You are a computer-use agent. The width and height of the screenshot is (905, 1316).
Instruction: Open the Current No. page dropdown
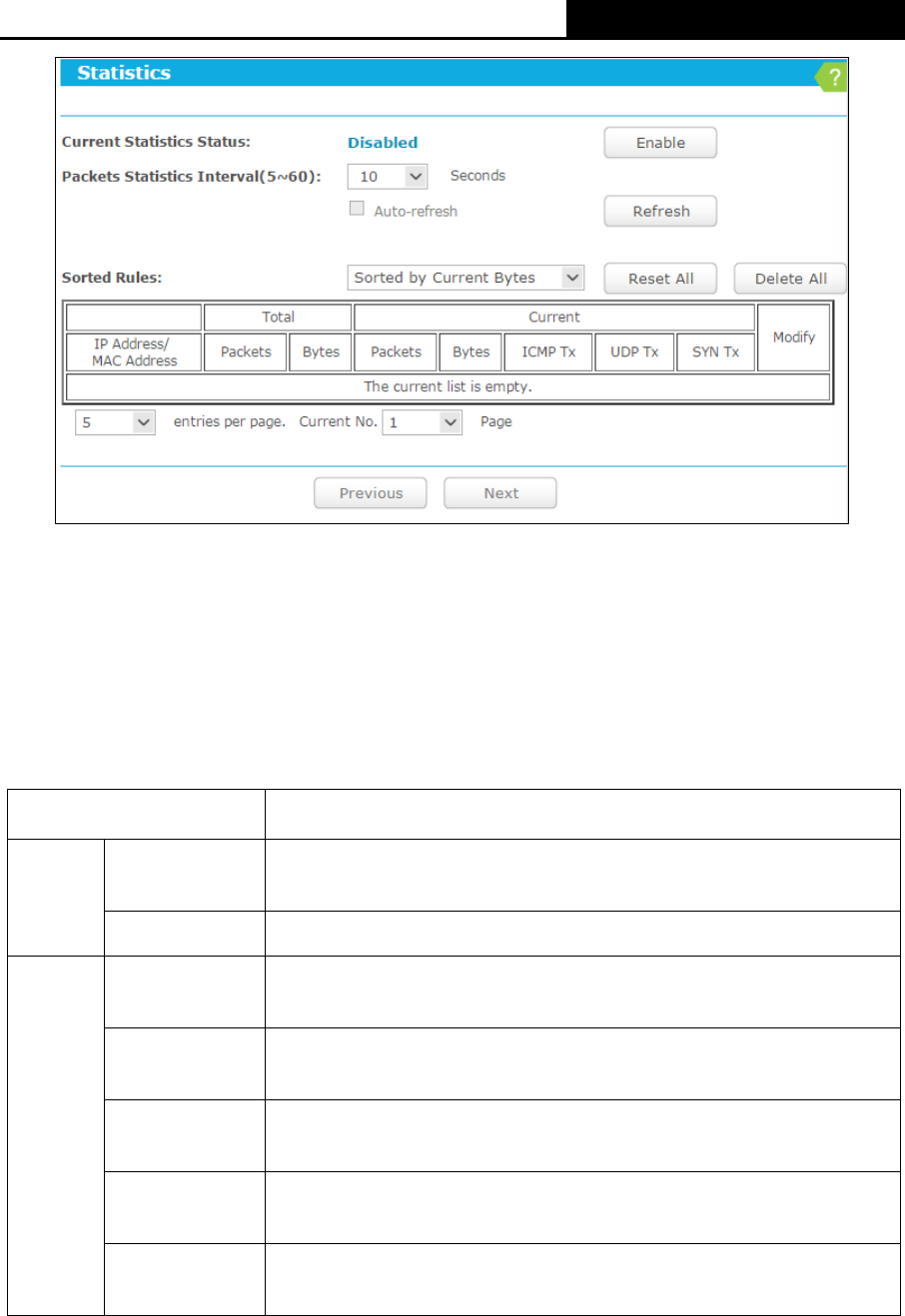(x=423, y=422)
